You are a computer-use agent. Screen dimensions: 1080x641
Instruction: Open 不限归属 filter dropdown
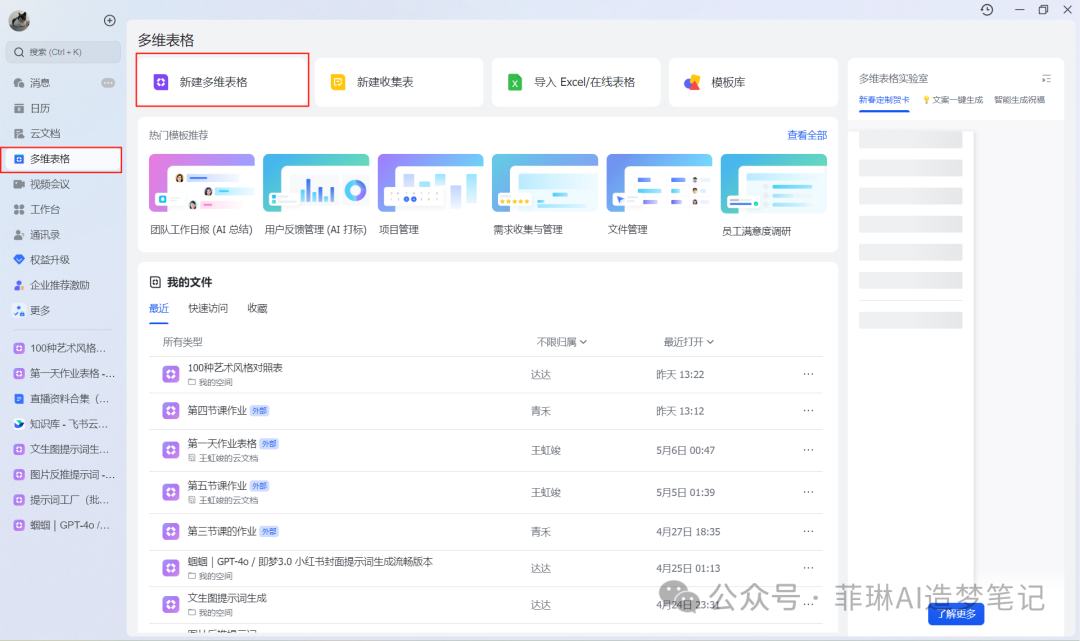tap(561, 342)
